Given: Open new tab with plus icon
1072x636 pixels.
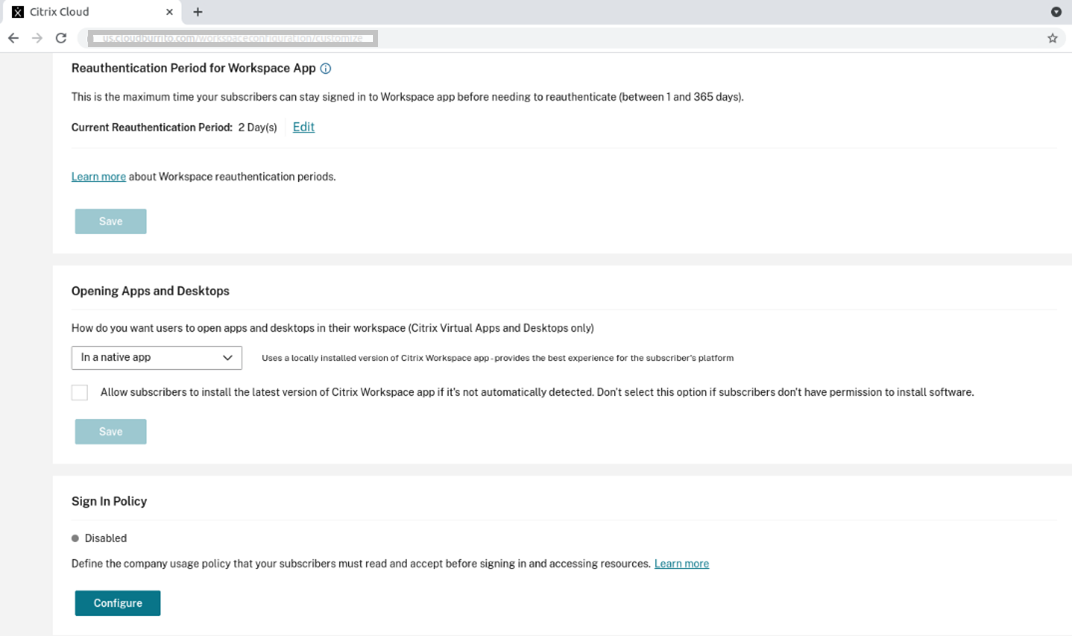Looking at the screenshot, I should (x=198, y=12).
